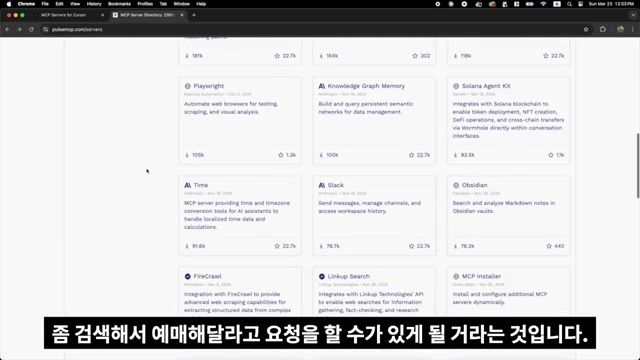Click the star icon on Solana Agent Kit card
The width and height of the screenshot is (640, 360).
(x=551, y=155)
